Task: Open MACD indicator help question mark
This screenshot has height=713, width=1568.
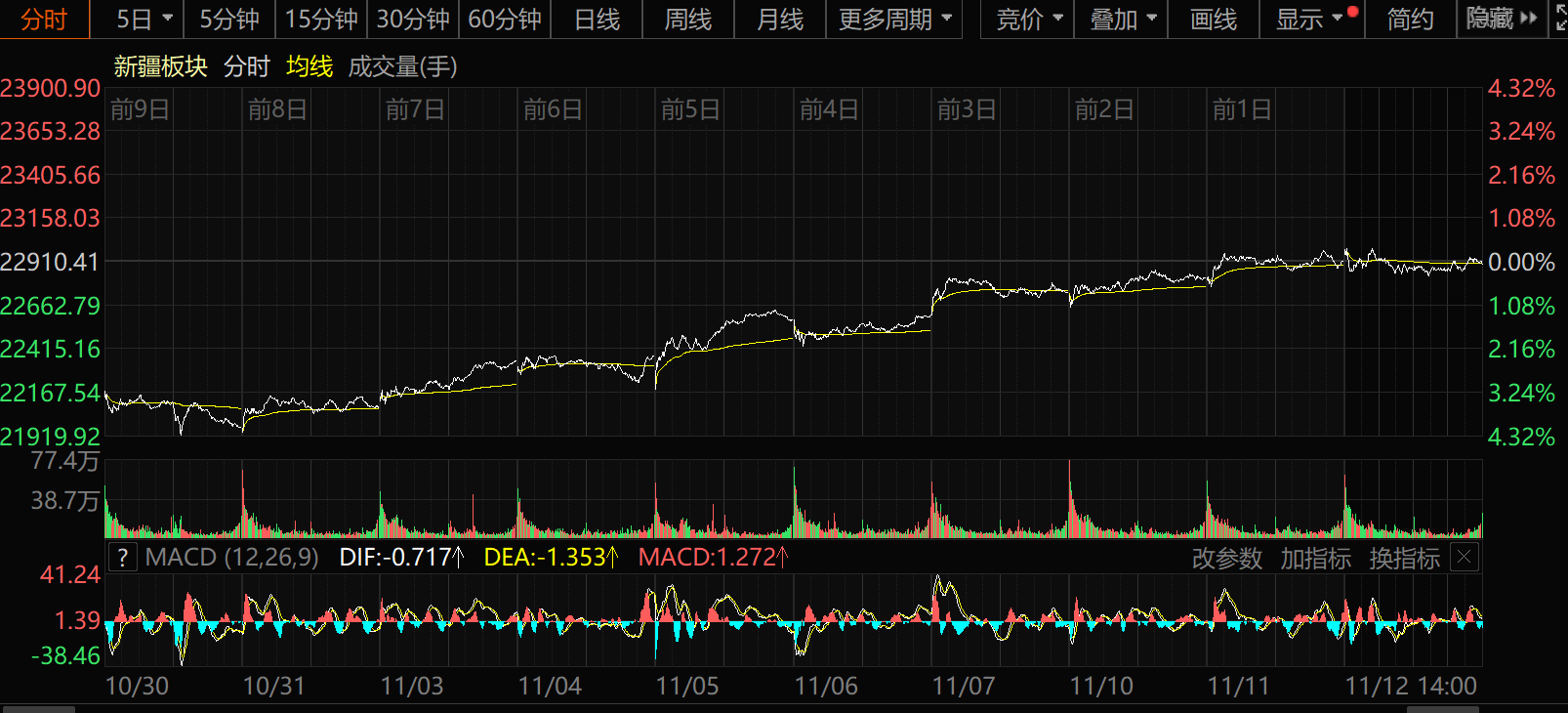Action: tap(122, 558)
